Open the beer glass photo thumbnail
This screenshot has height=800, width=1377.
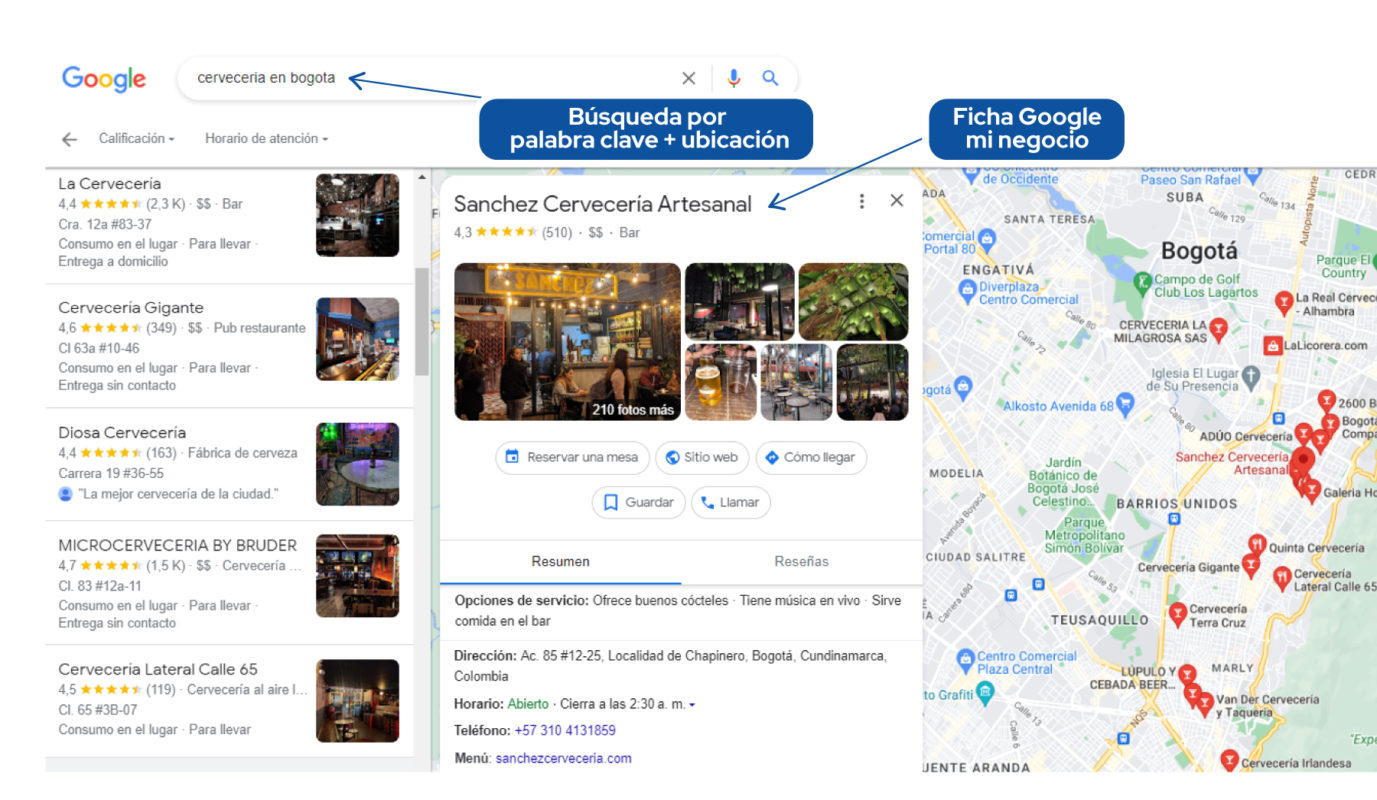[720, 382]
